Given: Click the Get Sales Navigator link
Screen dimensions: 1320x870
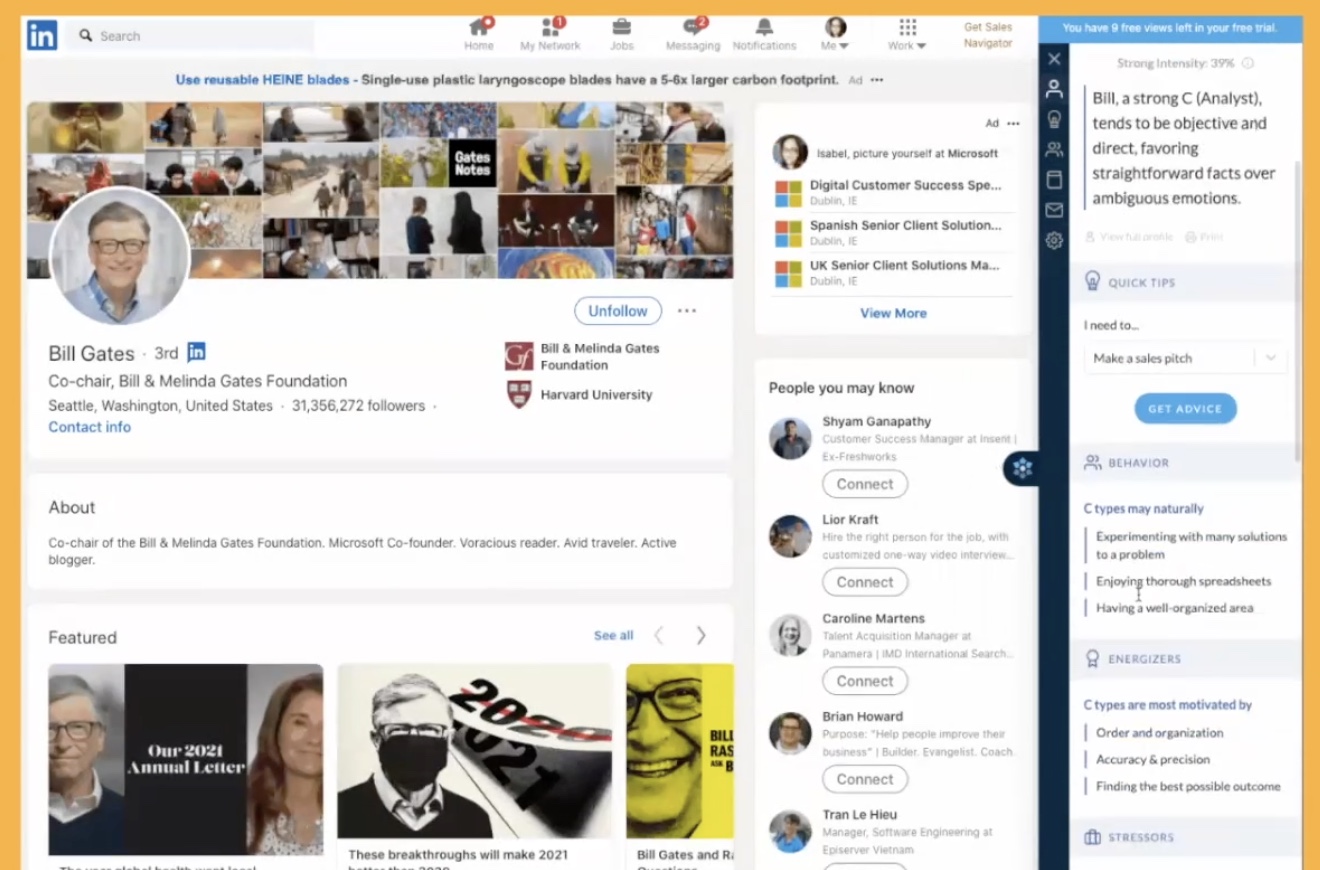Looking at the screenshot, I should click(988, 35).
